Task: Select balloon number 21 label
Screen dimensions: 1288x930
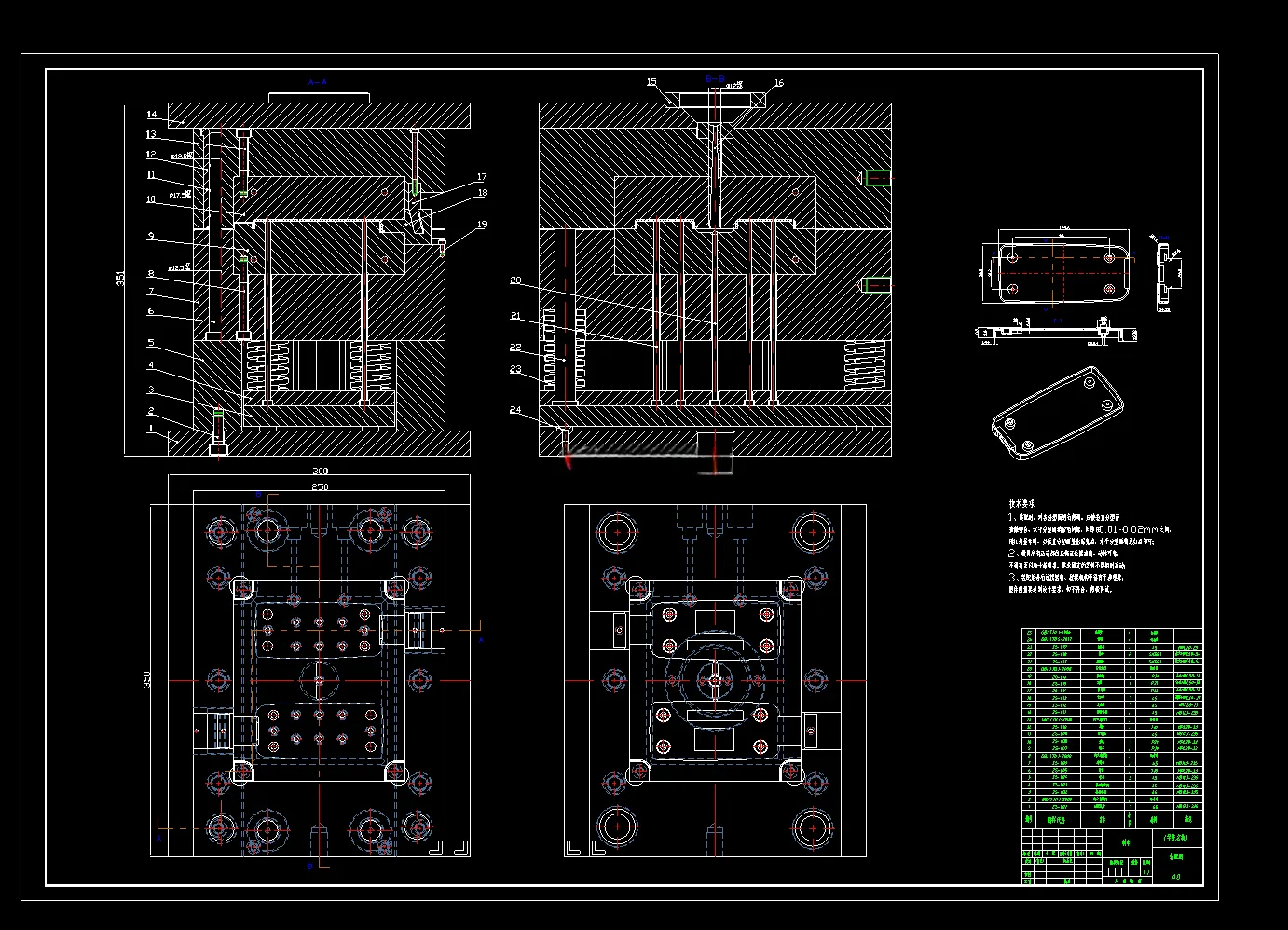Action: point(515,317)
